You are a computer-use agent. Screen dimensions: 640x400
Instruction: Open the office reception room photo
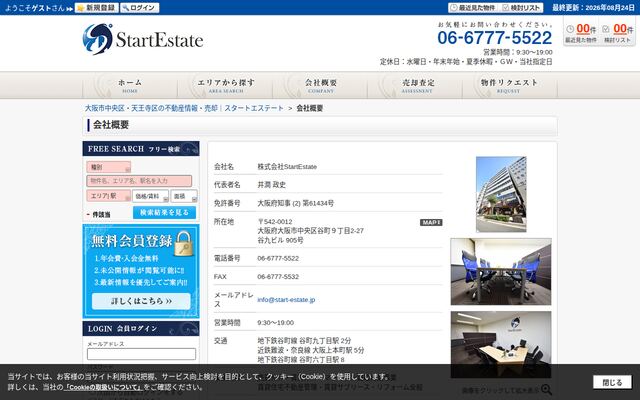pyautogui.click(x=501, y=344)
